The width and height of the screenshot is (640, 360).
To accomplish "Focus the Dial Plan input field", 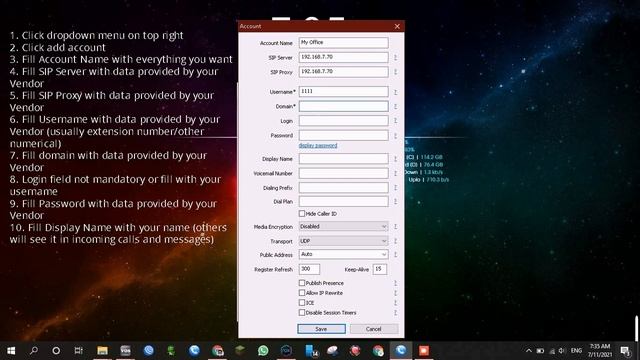I will coord(343,201).
